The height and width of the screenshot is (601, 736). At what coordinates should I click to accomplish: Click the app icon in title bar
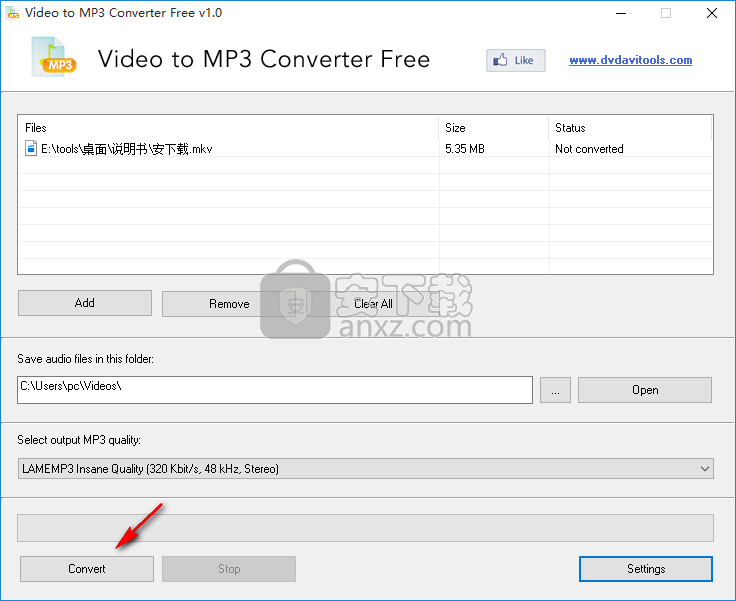click(x=12, y=13)
